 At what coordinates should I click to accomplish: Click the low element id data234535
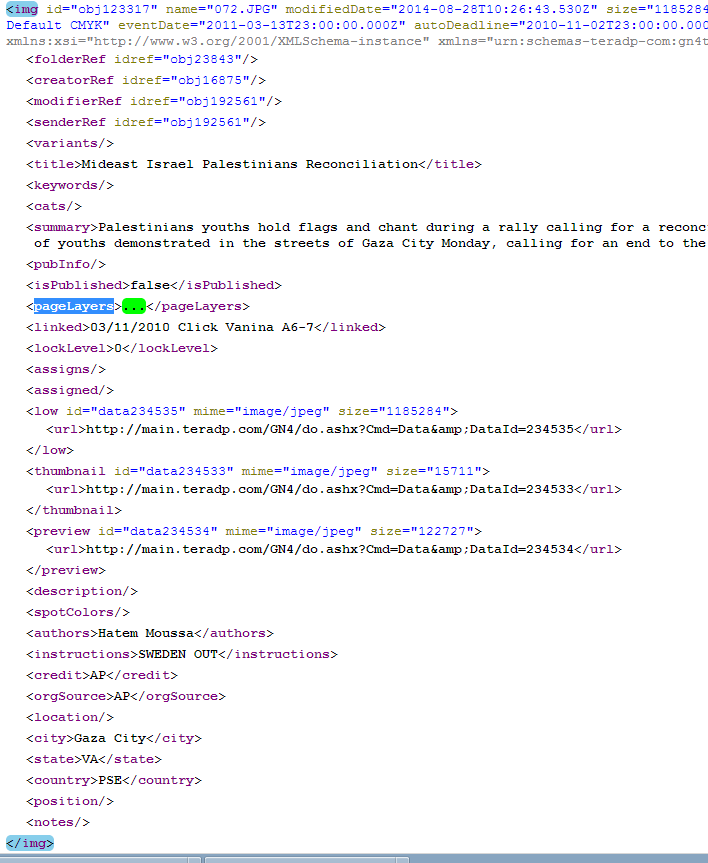(138, 411)
